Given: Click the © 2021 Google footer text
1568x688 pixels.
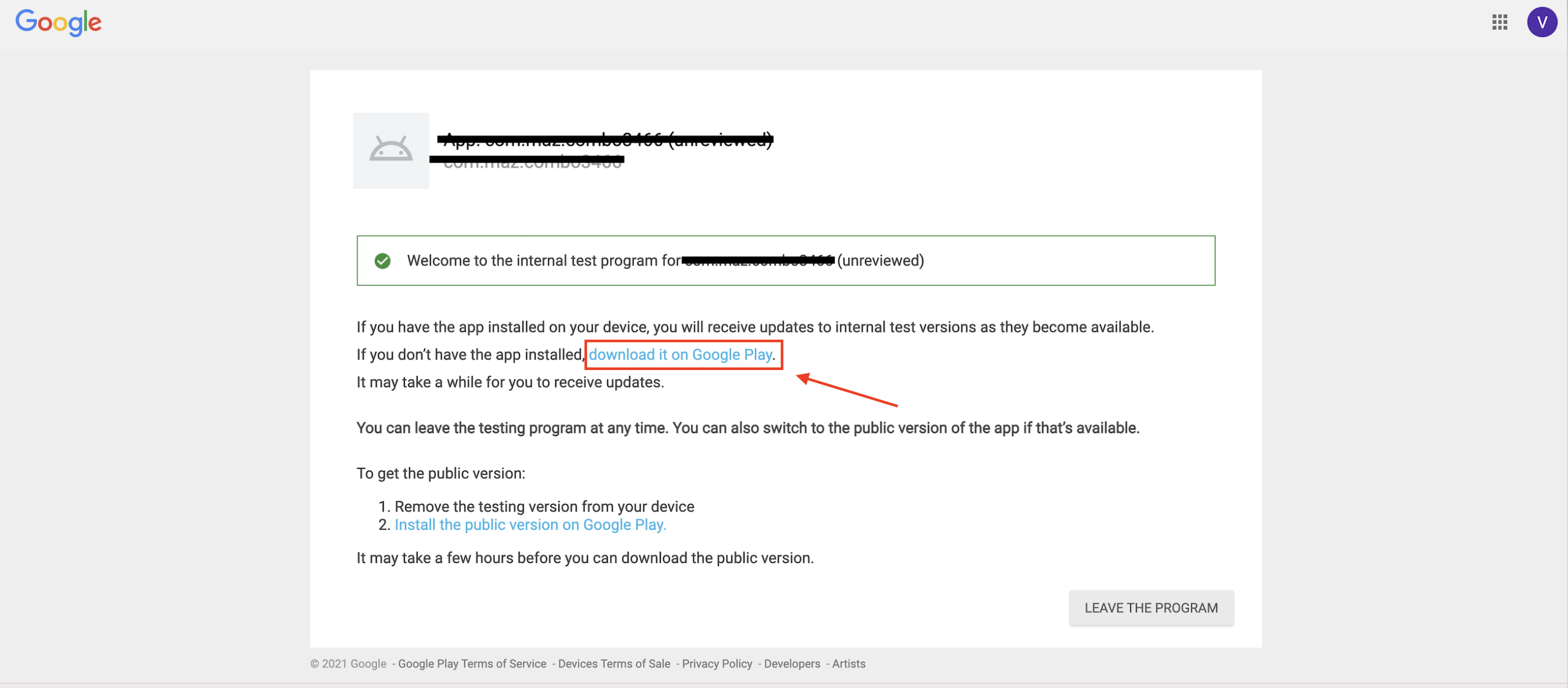Looking at the screenshot, I should click(348, 664).
